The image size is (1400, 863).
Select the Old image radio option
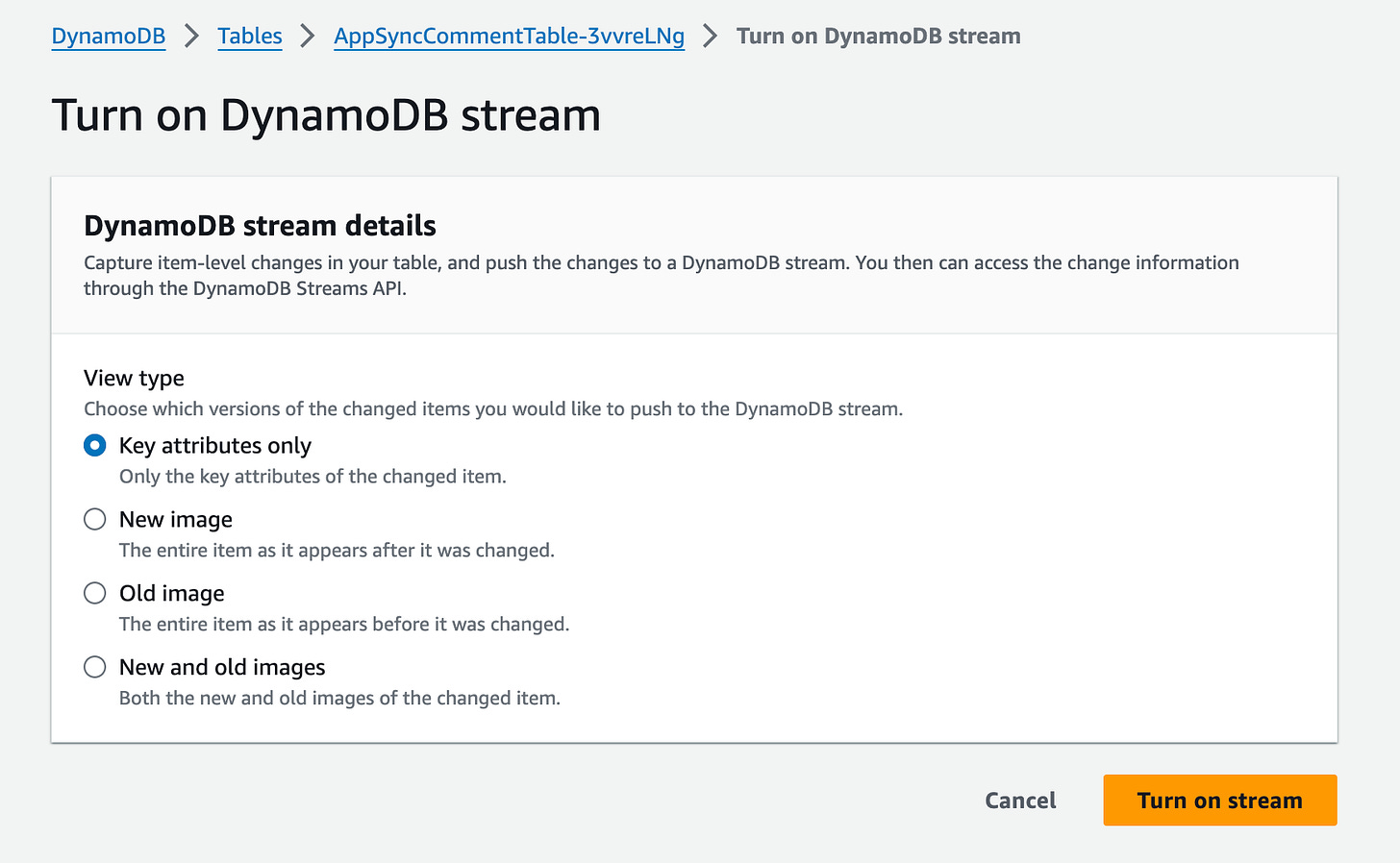coord(94,593)
